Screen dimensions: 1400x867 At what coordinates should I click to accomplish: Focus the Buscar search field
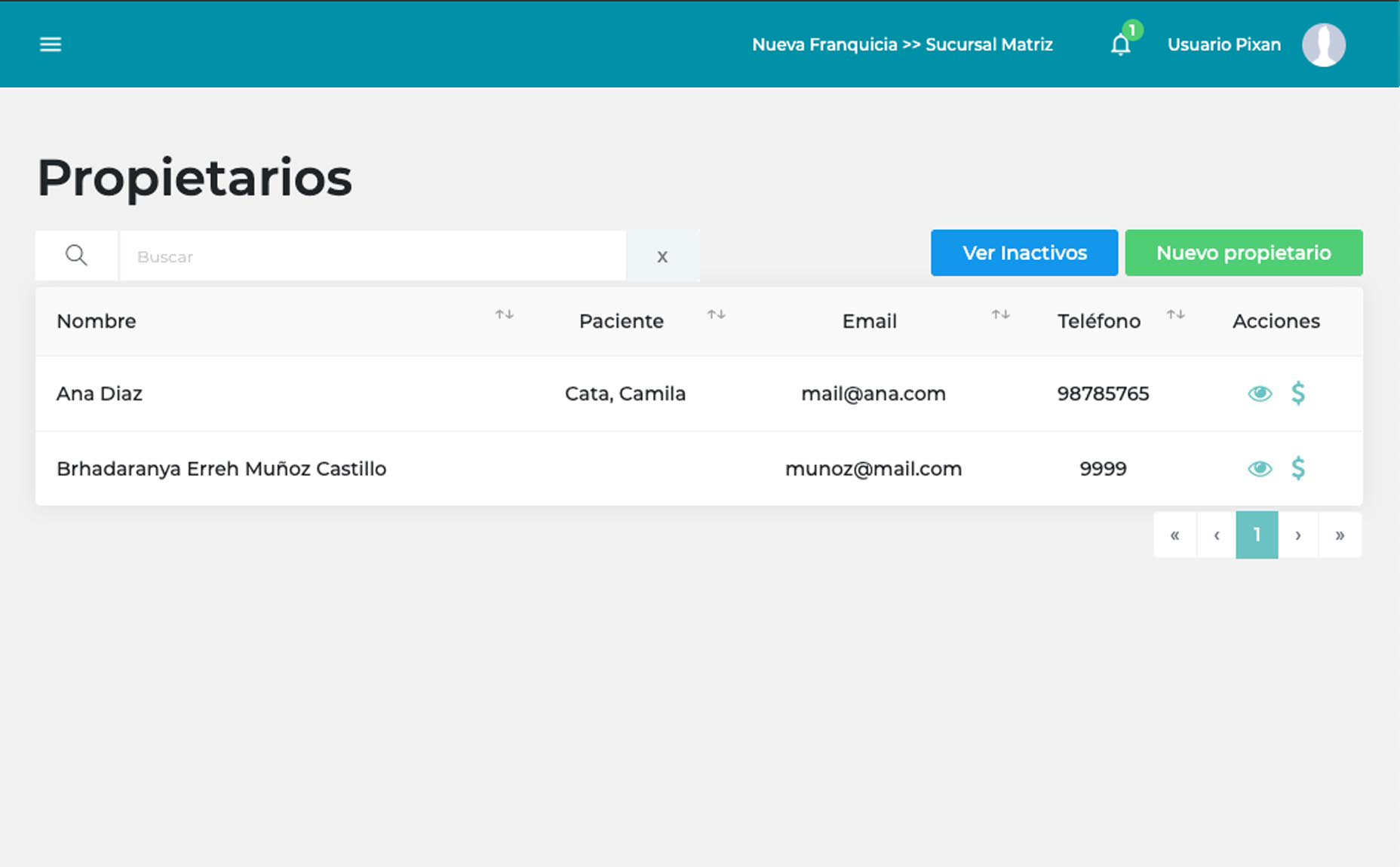point(373,256)
